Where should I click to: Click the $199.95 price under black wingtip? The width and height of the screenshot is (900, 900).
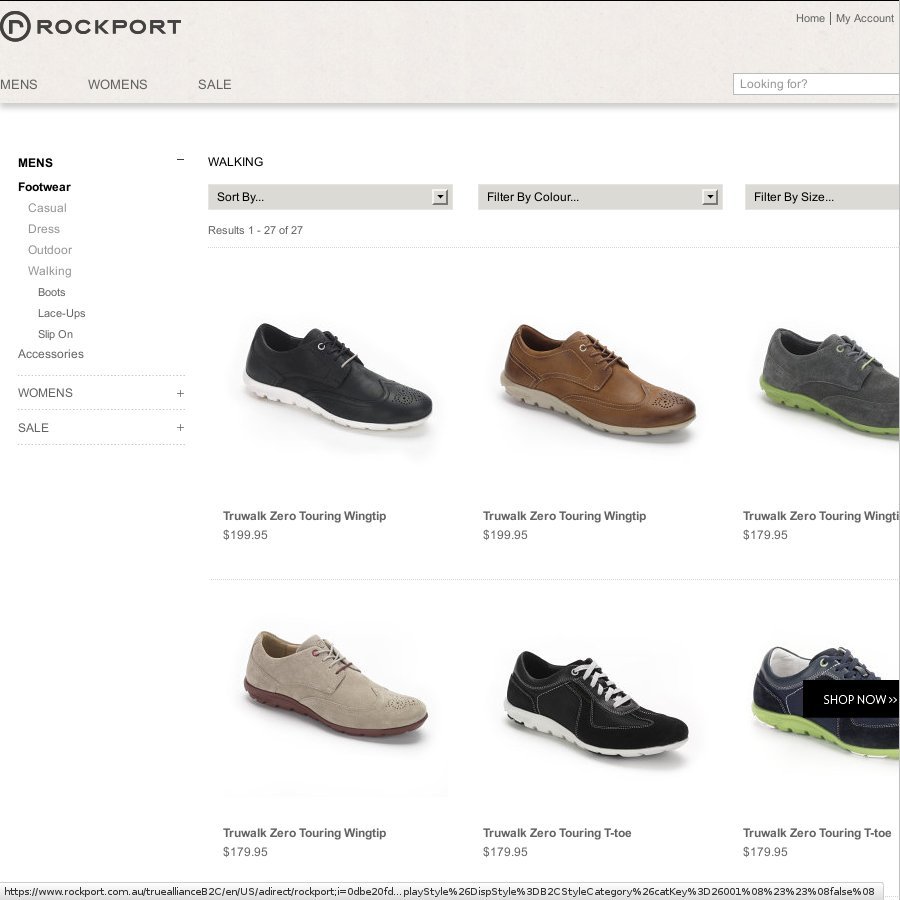click(245, 535)
